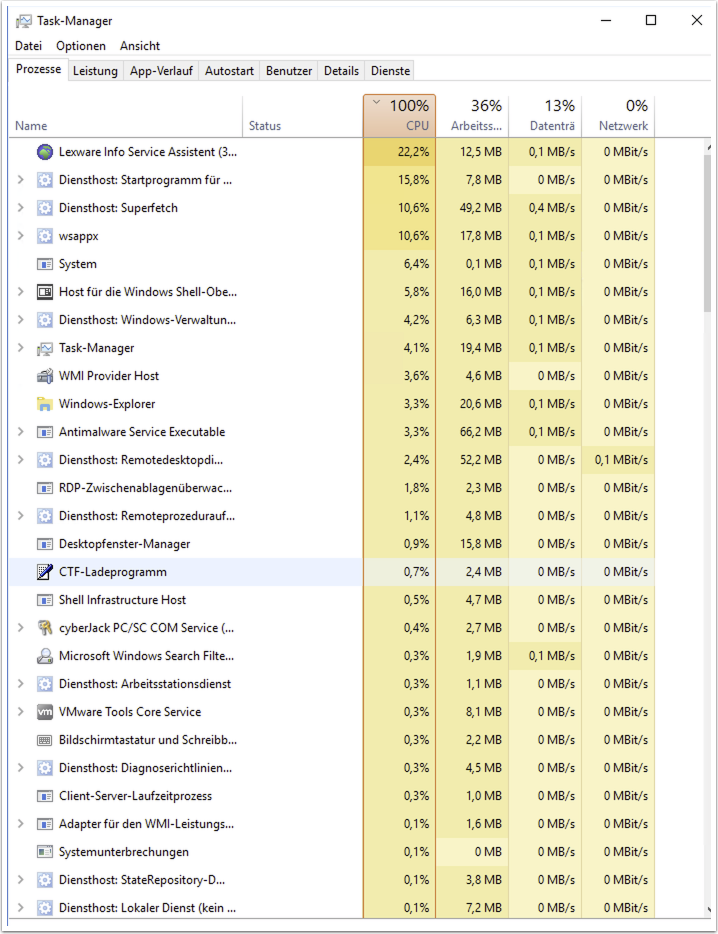The width and height of the screenshot is (718, 934).
Task: Switch to the Leistung tab
Action: 95,71
